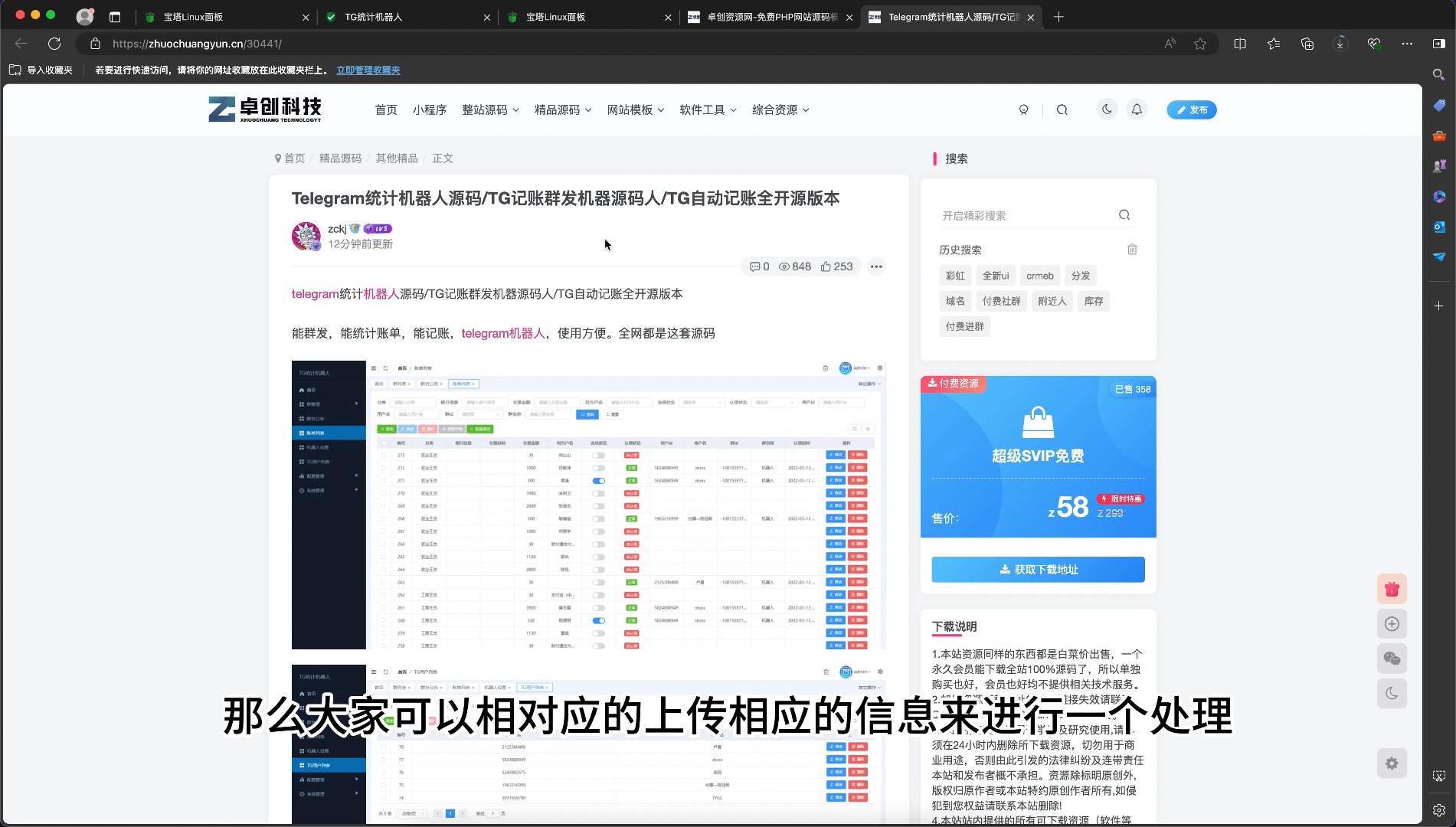Open notifications with the bell icon
Image resolution: width=1456 pixels, height=827 pixels.
pos(1137,110)
